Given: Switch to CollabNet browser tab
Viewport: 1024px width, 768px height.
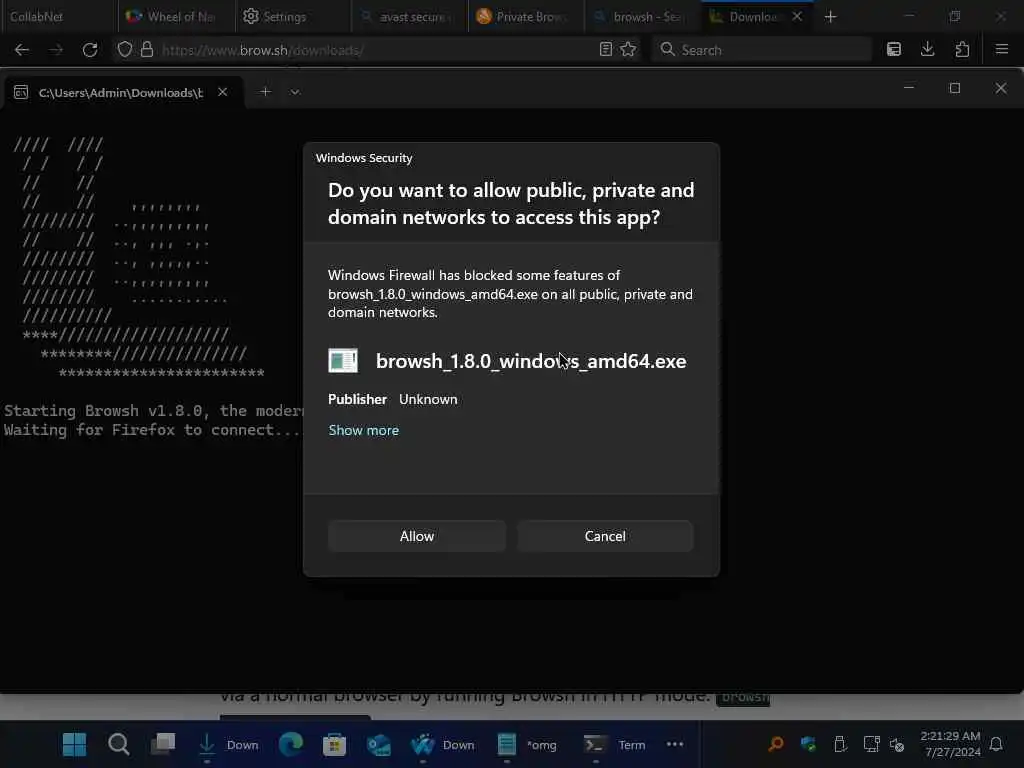Looking at the screenshot, I should tap(59, 17).
